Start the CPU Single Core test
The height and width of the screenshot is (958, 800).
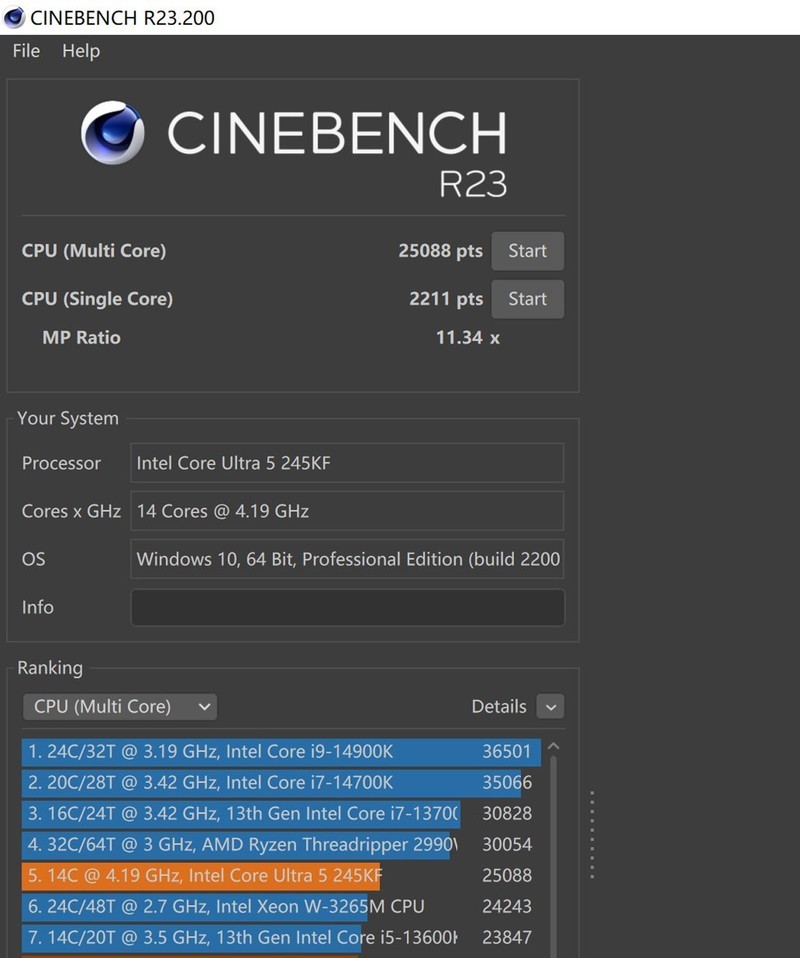[527, 299]
